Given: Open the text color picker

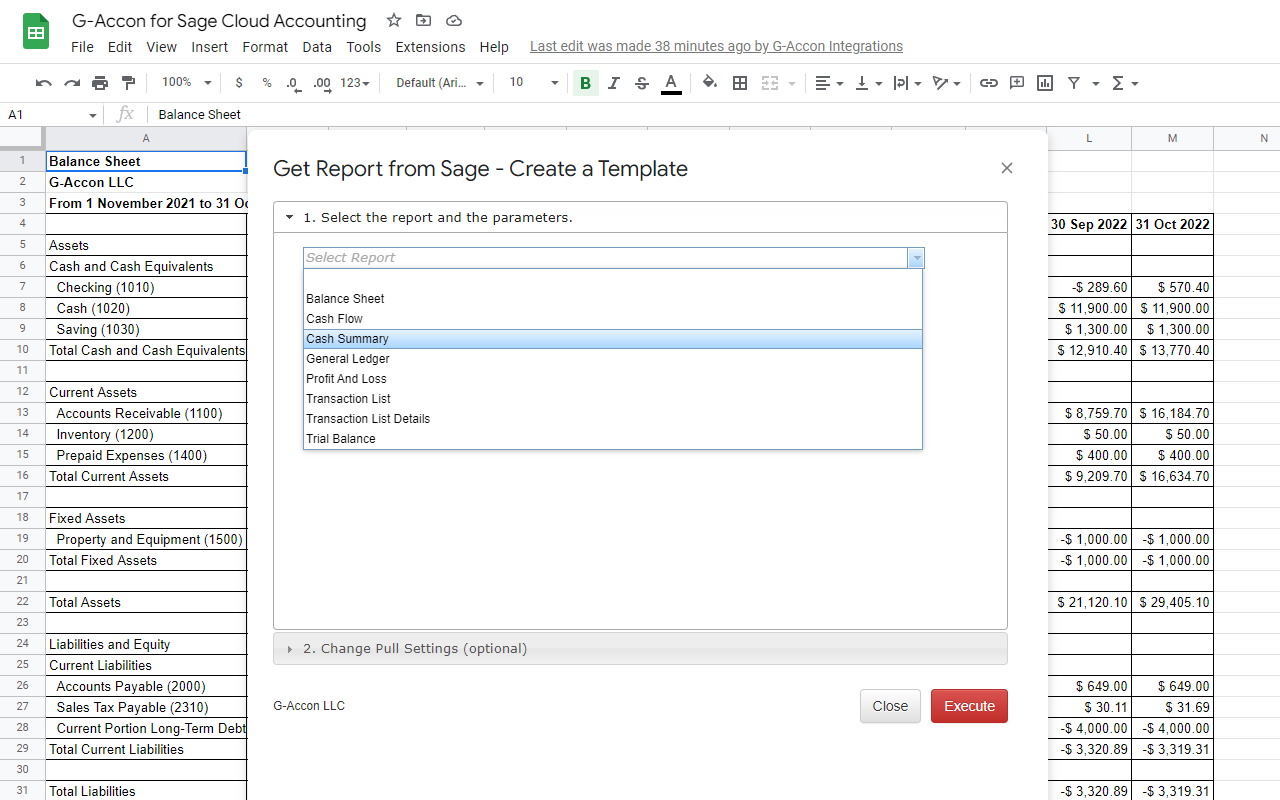Looking at the screenshot, I should pyautogui.click(x=671, y=83).
